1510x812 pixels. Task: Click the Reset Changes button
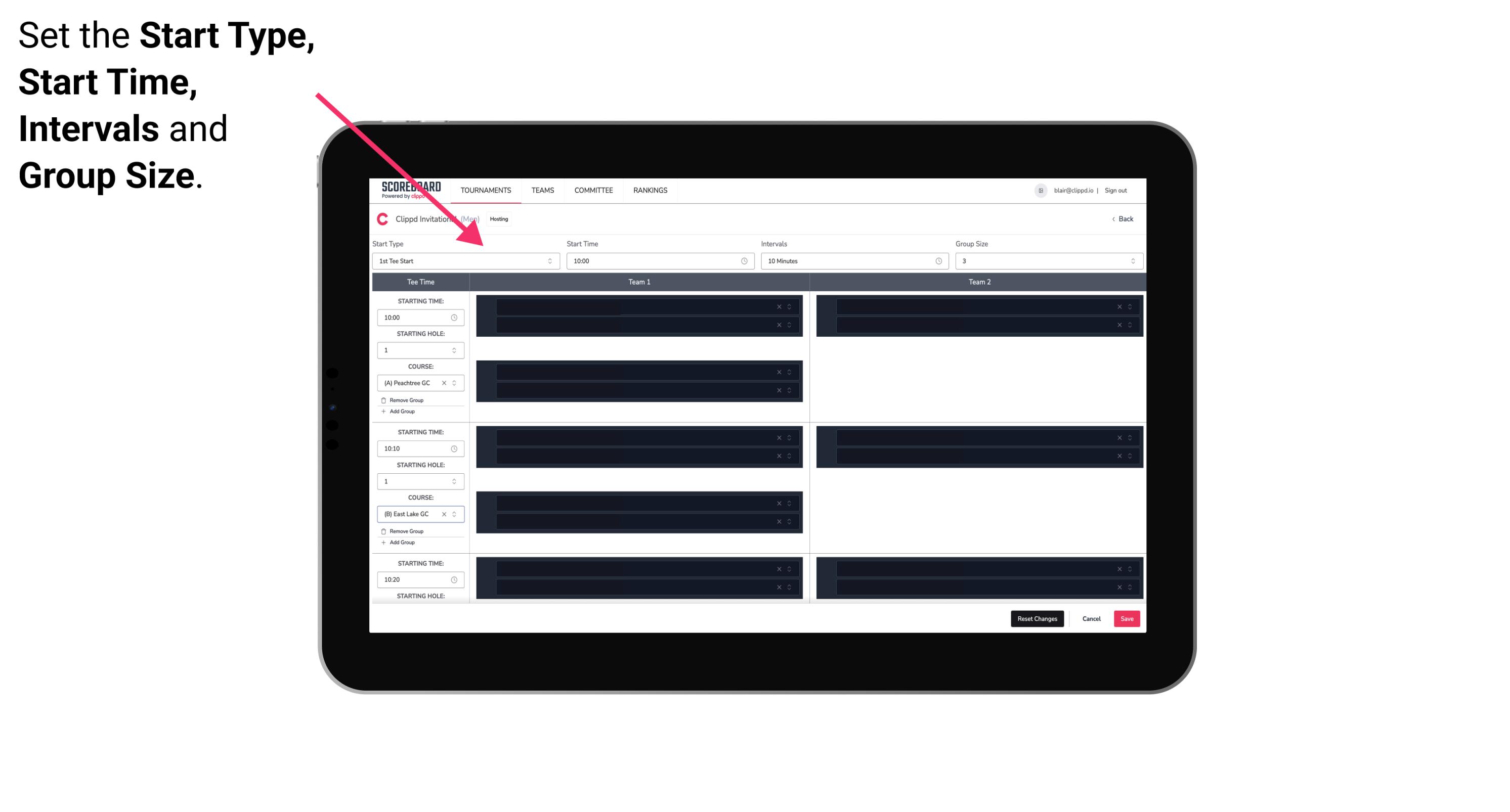click(x=1038, y=618)
